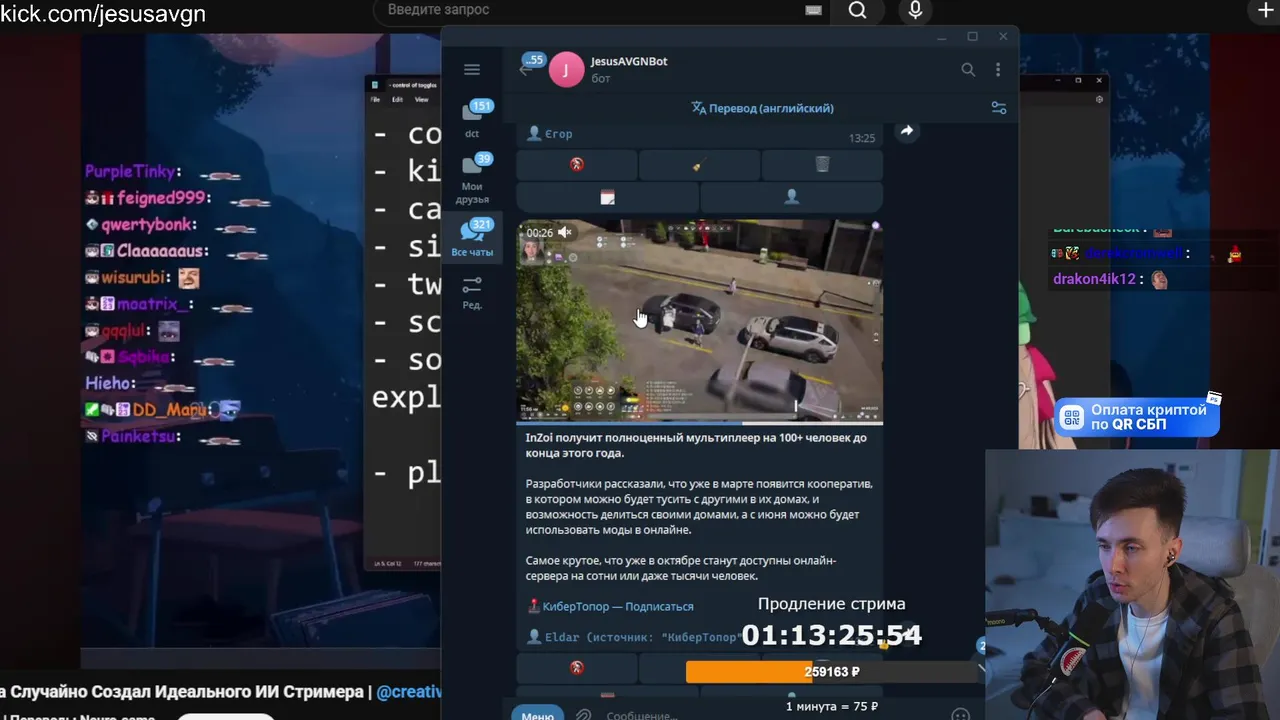Screen dimensions: 1280x720
Task: Click the Егор sender name
Action: click(558, 134)
